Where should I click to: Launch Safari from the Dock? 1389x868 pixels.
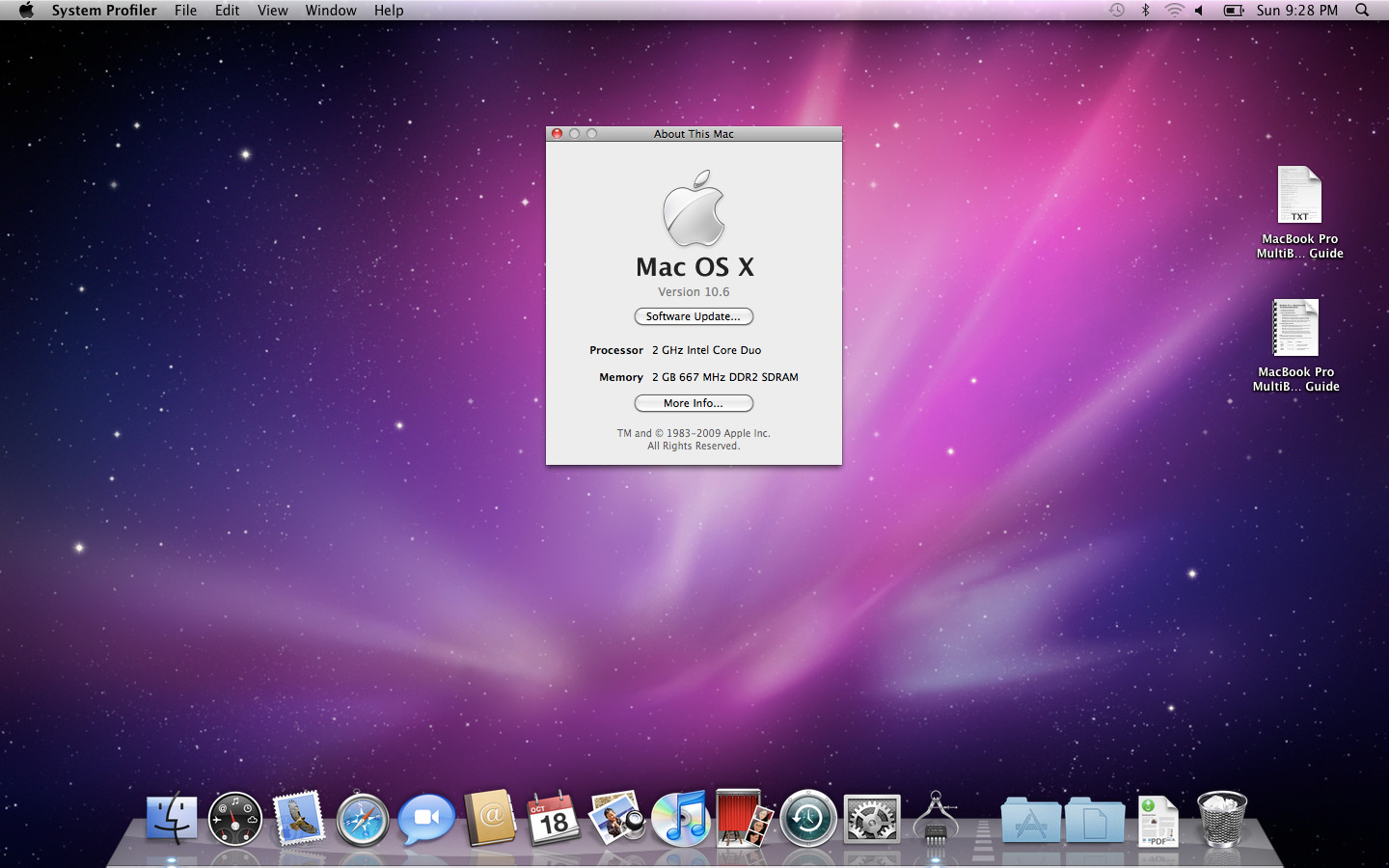pos(363,819)
